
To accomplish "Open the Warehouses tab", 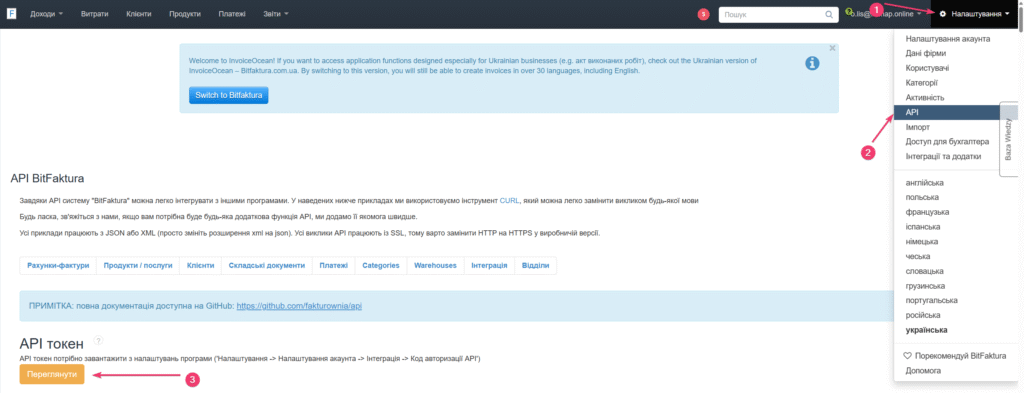I will tap(436, 266).
